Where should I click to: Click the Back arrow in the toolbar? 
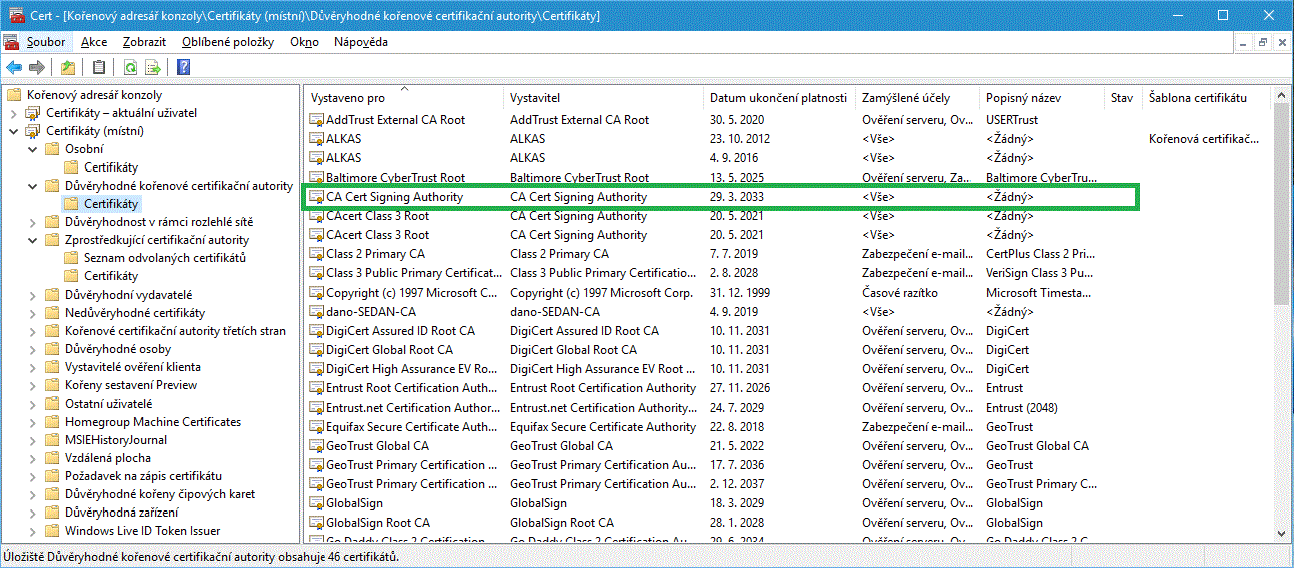[x=13, y=67]
